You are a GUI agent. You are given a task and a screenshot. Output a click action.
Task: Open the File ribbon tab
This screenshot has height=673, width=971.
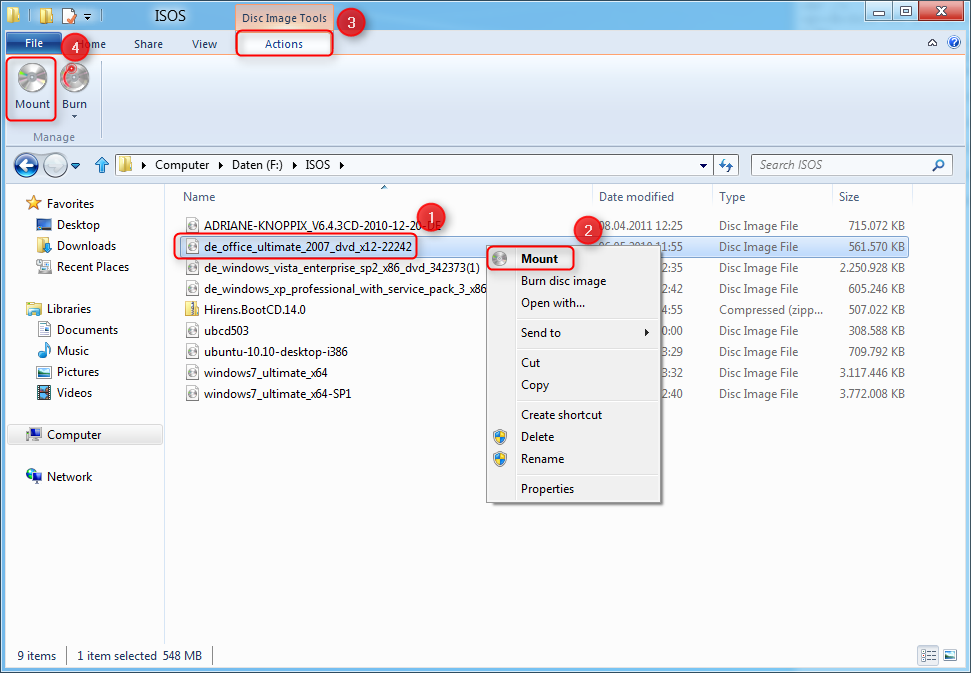[x=34, y=43]
